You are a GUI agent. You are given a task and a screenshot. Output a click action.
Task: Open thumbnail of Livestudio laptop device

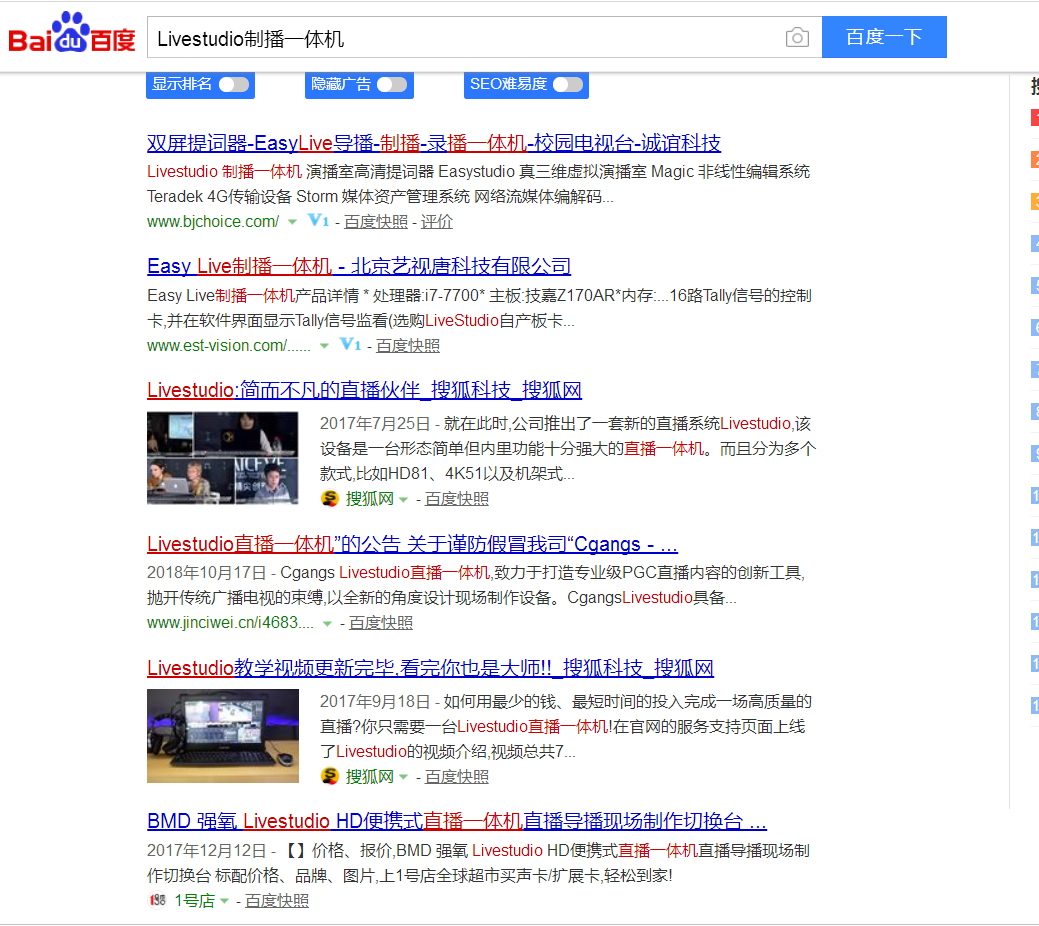[223, 736]
